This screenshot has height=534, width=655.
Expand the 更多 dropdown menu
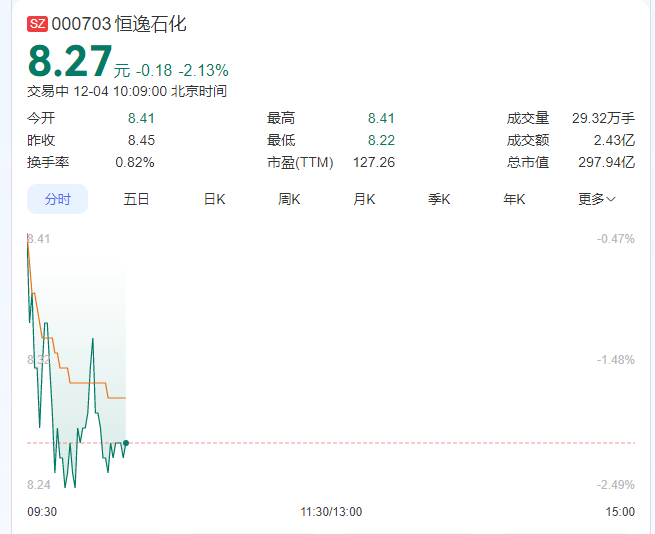[596, 199]
